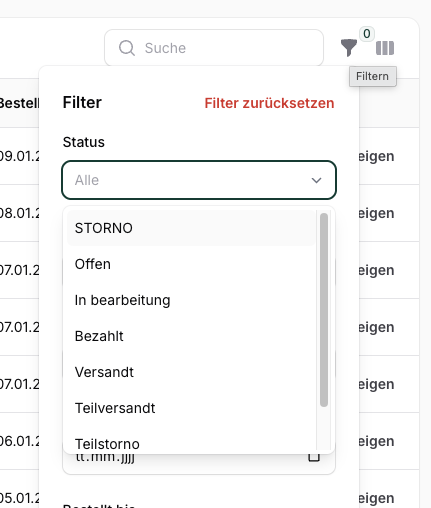Click the magnifier icon in search box
This screenshot has height=508, width=431.
coord(127,48)
